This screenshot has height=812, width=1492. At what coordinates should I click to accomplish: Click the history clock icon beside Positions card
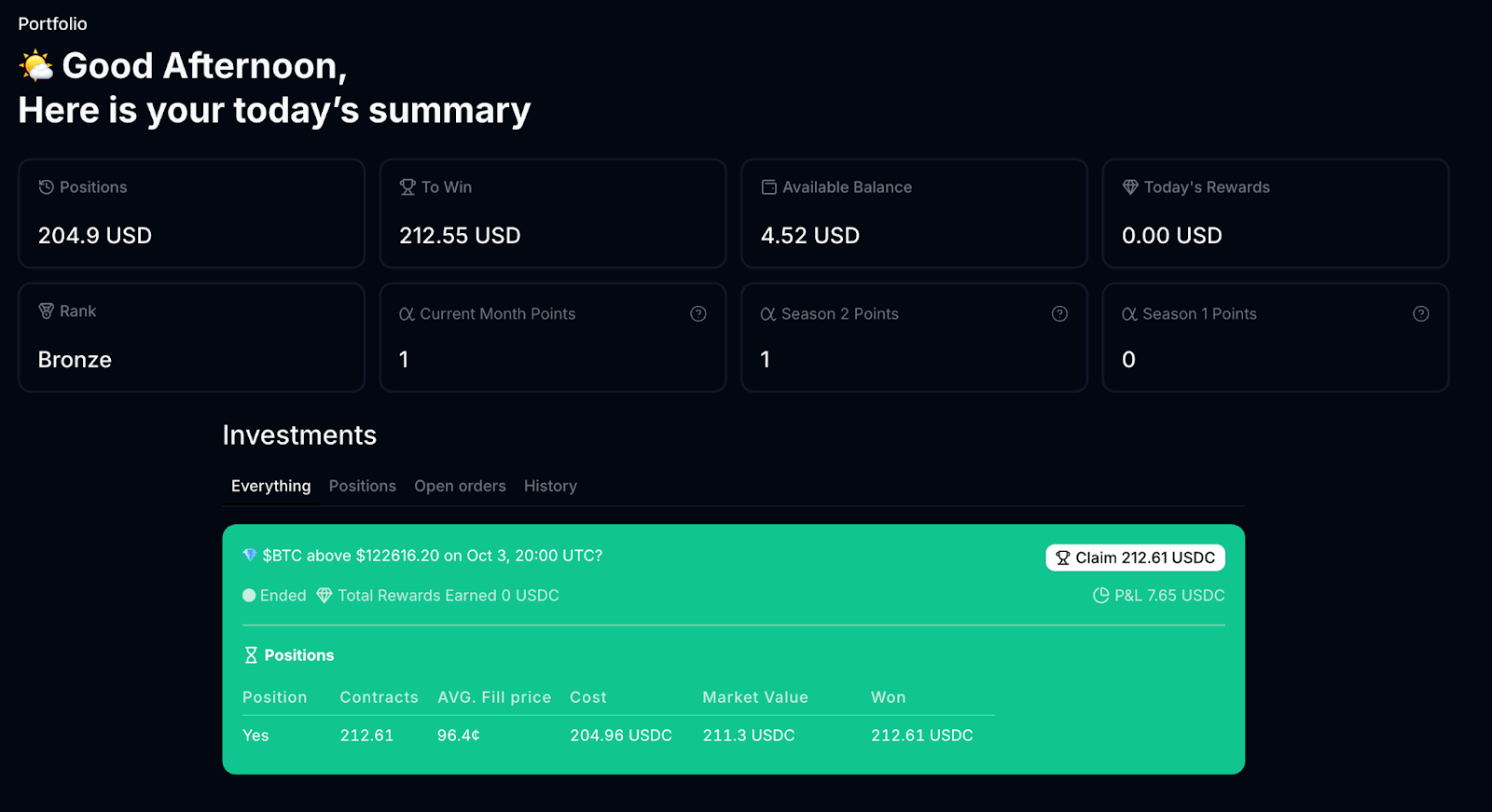pos(46,187)
